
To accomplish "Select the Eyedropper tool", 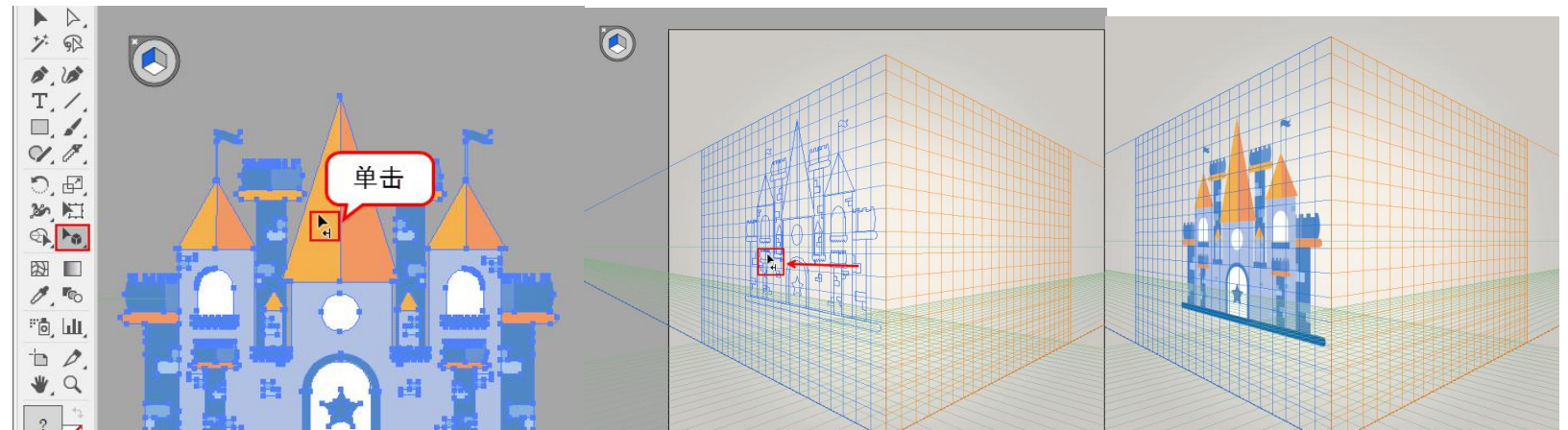I will coord(39,296).
